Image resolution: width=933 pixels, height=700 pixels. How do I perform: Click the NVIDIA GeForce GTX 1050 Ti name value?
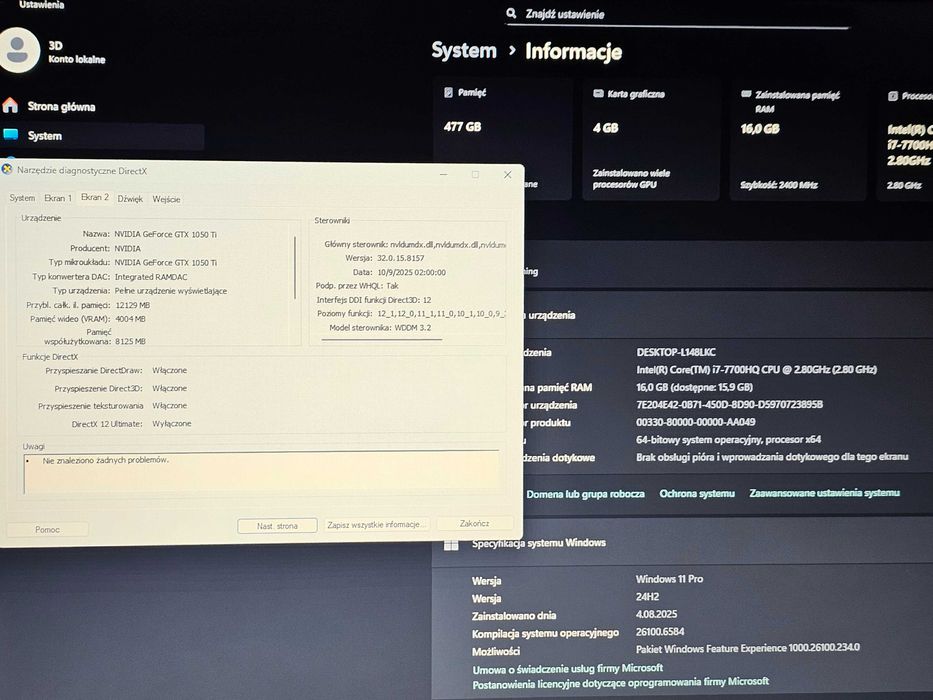click(165, 235)
